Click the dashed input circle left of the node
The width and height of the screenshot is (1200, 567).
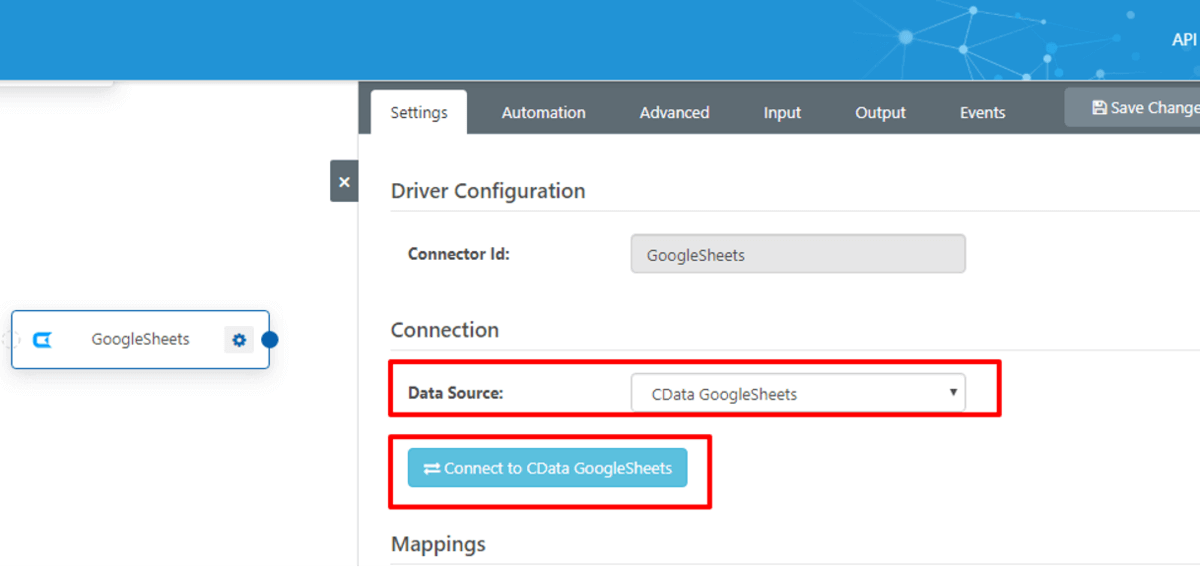[x=11, y=340]
